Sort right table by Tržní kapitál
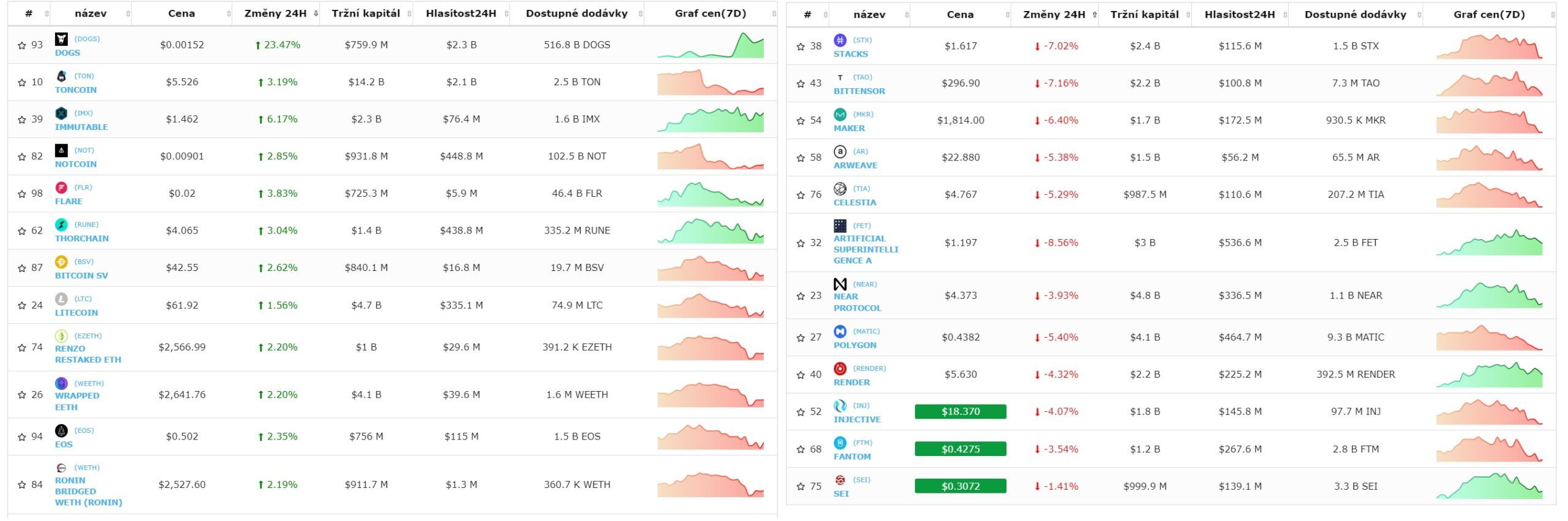The height and width of the screenshot is (521, 1568). (1145, 15)
